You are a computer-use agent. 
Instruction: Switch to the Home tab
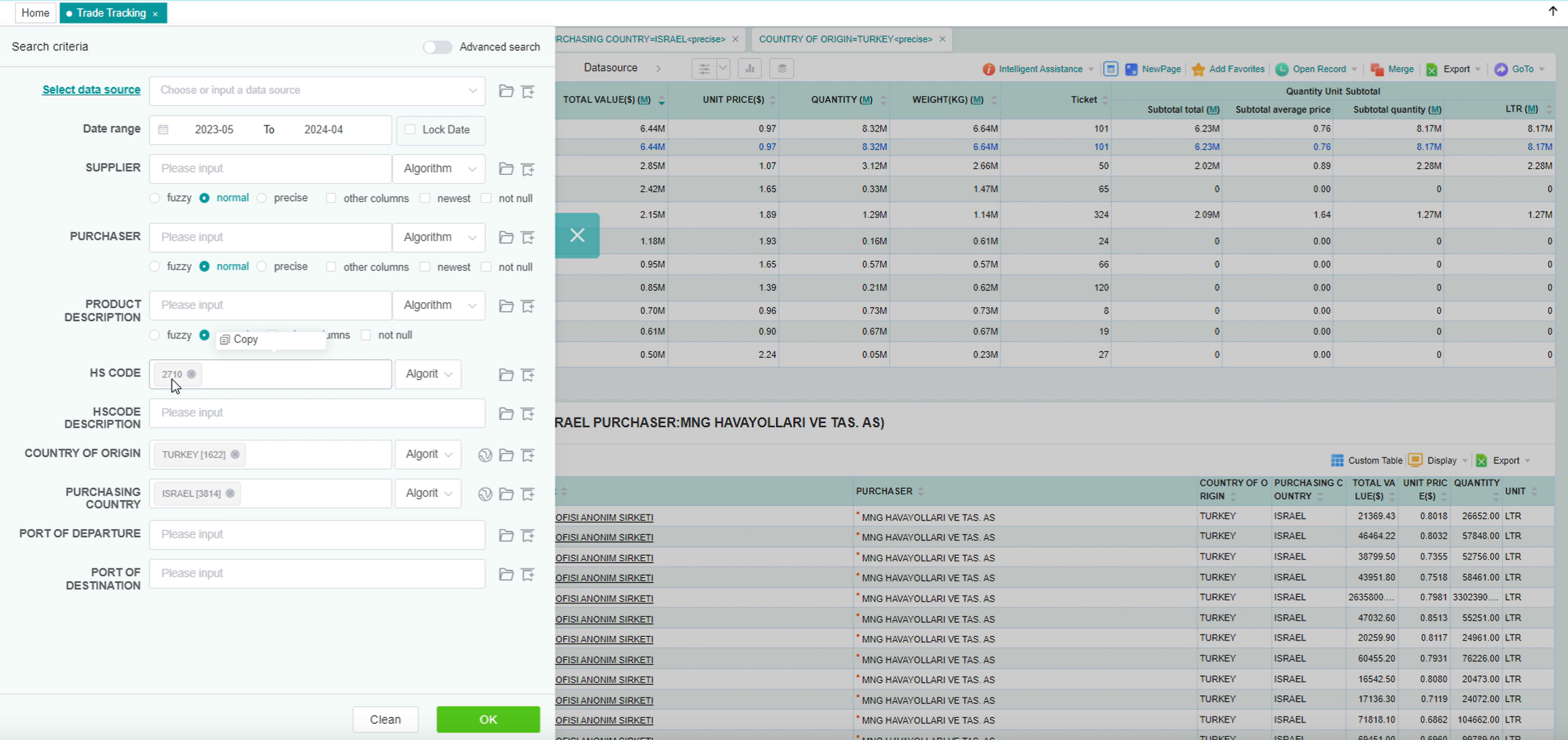tap(35, 13)
